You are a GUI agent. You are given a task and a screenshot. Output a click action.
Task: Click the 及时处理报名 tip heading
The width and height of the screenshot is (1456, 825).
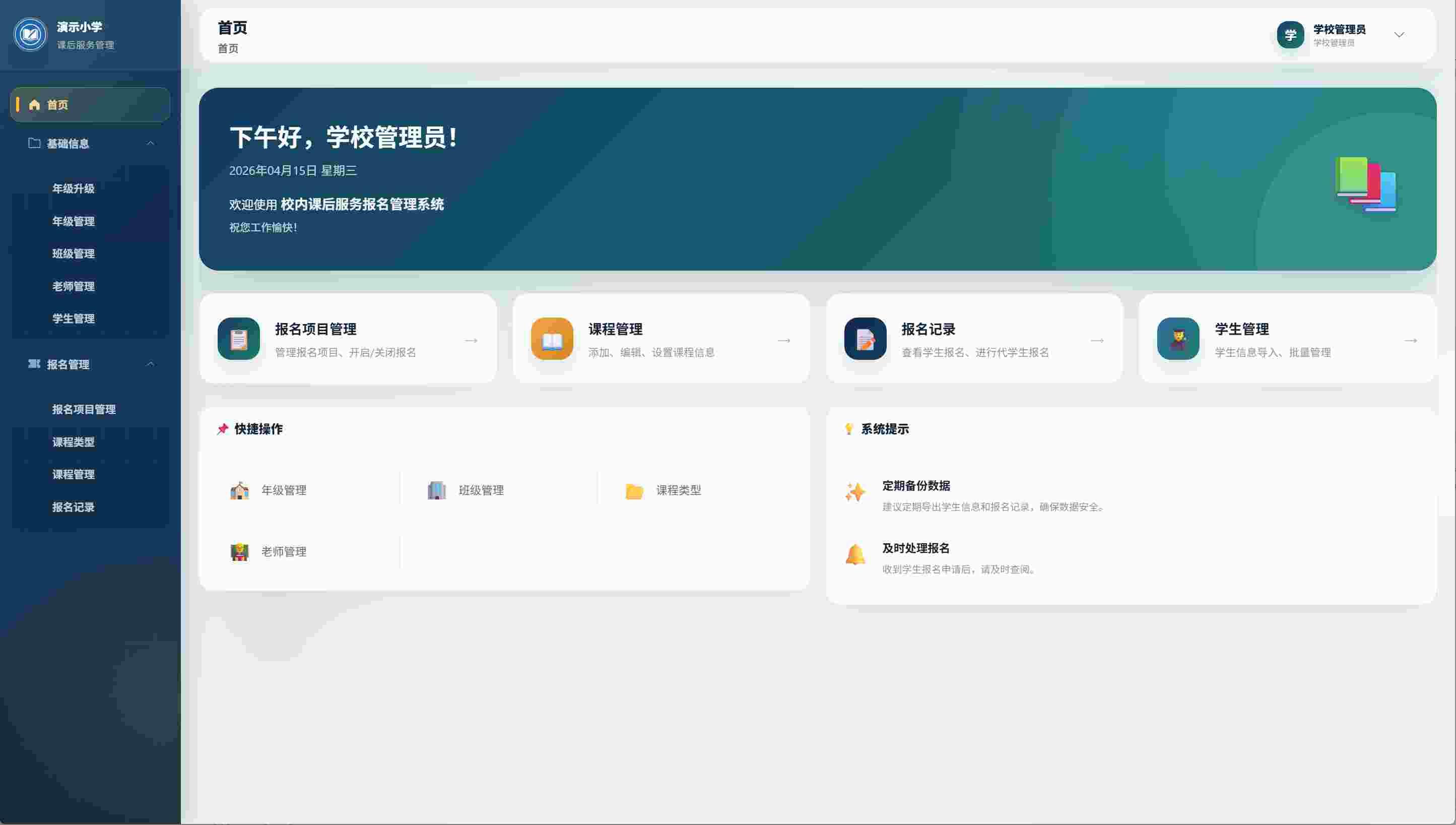pyautogui.click(x=916, y=548)
